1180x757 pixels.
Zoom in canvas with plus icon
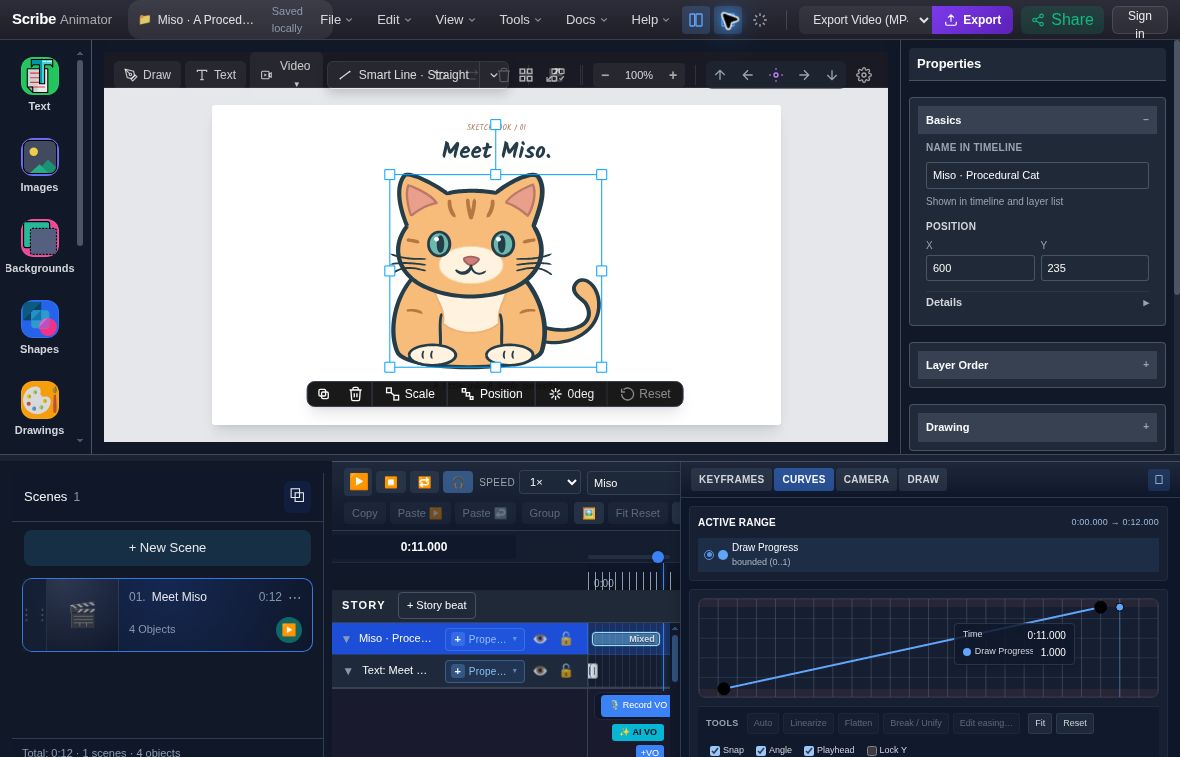673,75
